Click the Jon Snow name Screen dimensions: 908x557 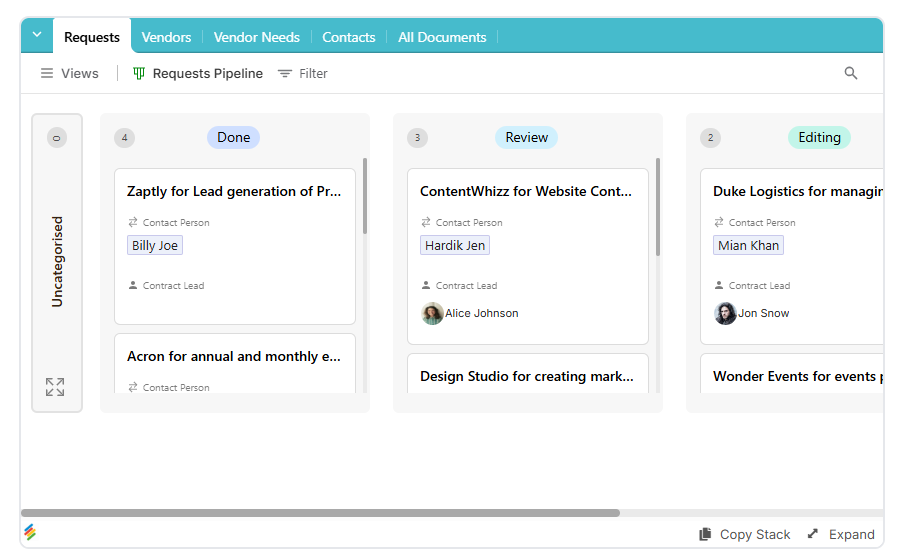click(763, 313)
